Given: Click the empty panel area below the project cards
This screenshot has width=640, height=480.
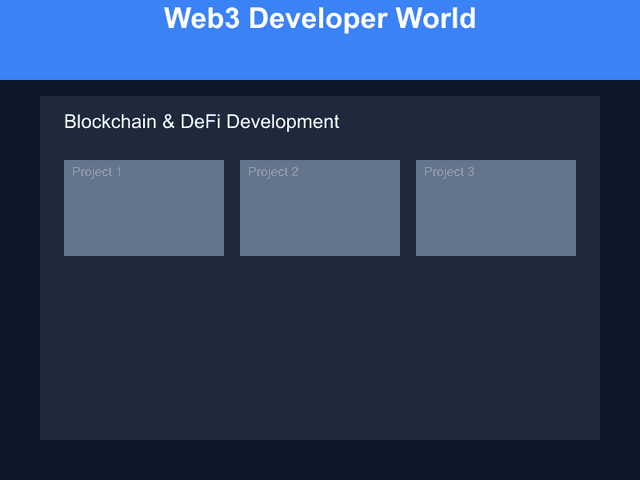Looking at the screenshot, I should (x=320, y=350).
